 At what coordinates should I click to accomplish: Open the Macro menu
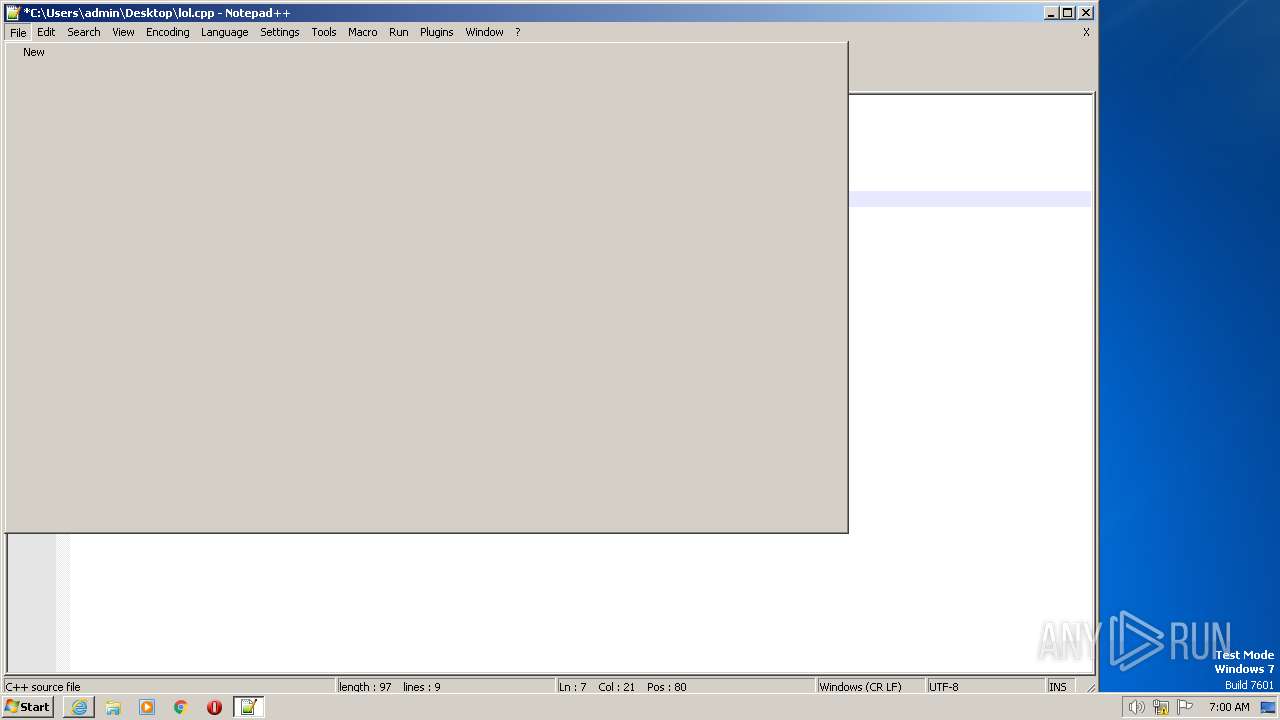[363, 32]
